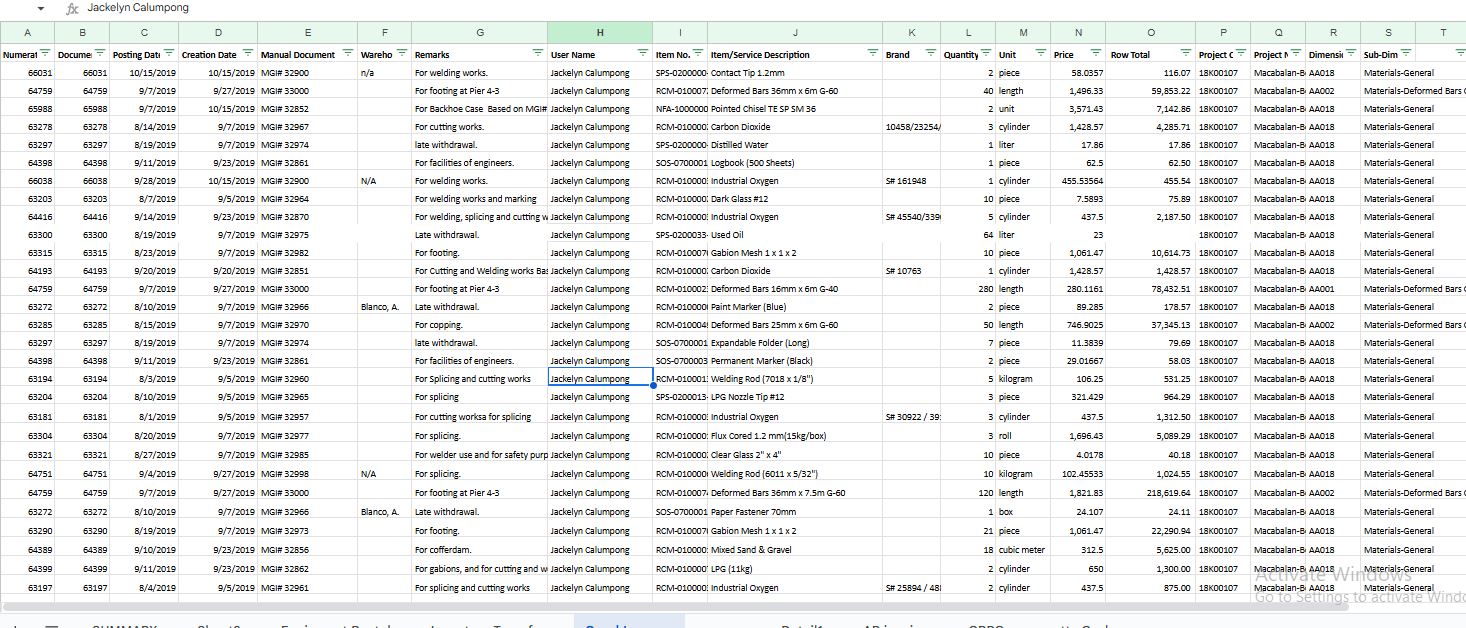Select the 'For Backhoe Case' remark cell
The width and height of the screenshot is (1466, 628).
[480, 109]
